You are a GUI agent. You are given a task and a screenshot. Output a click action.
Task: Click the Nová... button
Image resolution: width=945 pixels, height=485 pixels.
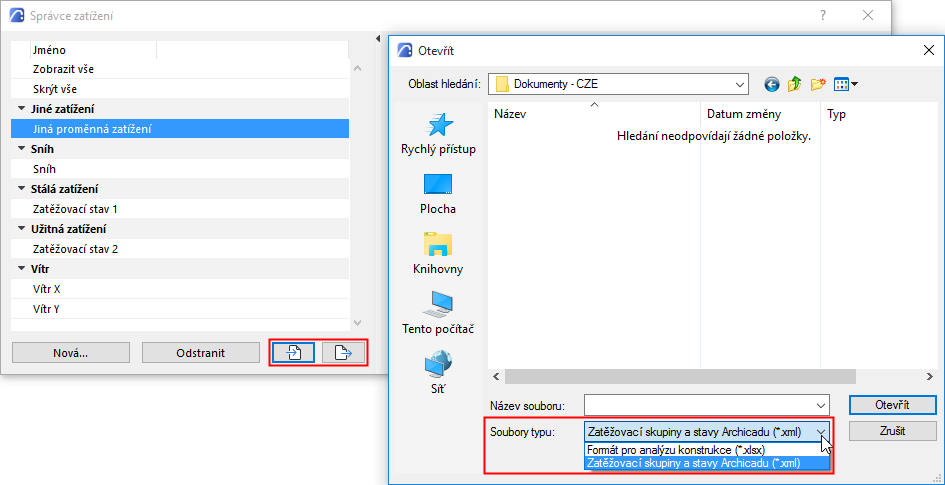tap(71, 353)
